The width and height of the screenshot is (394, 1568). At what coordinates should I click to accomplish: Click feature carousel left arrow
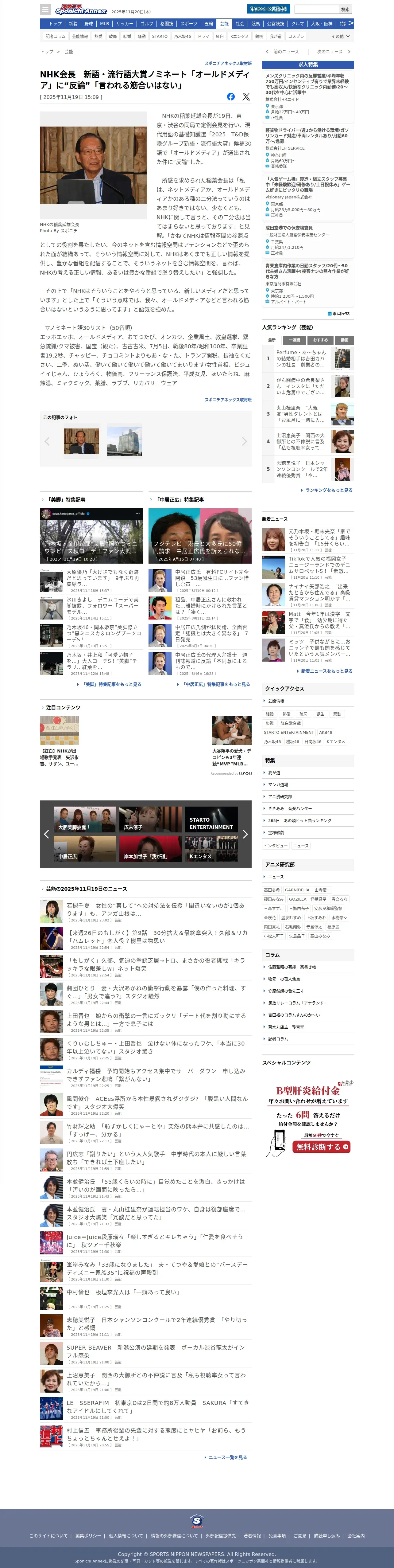point(46,834)
